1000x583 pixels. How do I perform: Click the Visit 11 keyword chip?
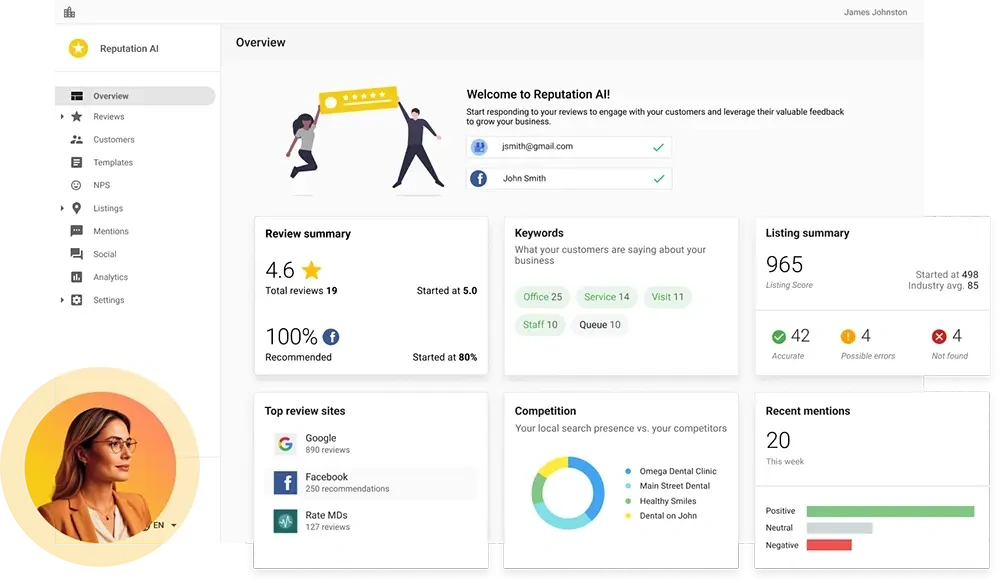click(667, 297)
